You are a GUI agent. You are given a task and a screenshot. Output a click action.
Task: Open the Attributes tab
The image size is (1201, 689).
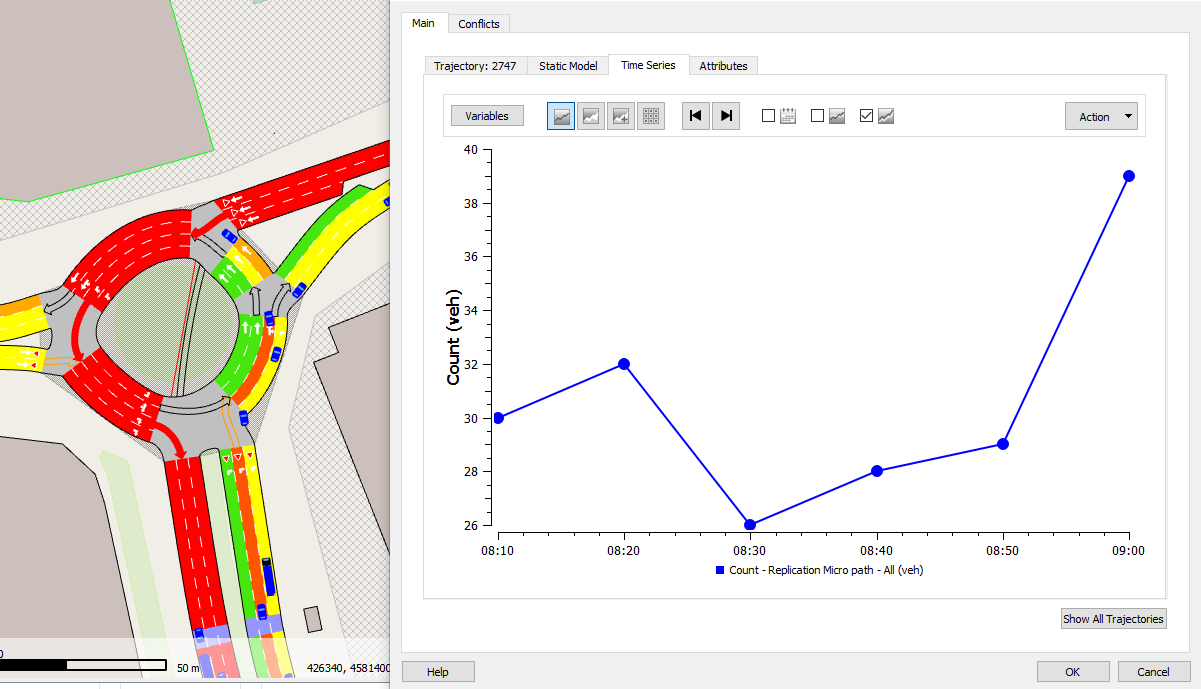(723, 65)
